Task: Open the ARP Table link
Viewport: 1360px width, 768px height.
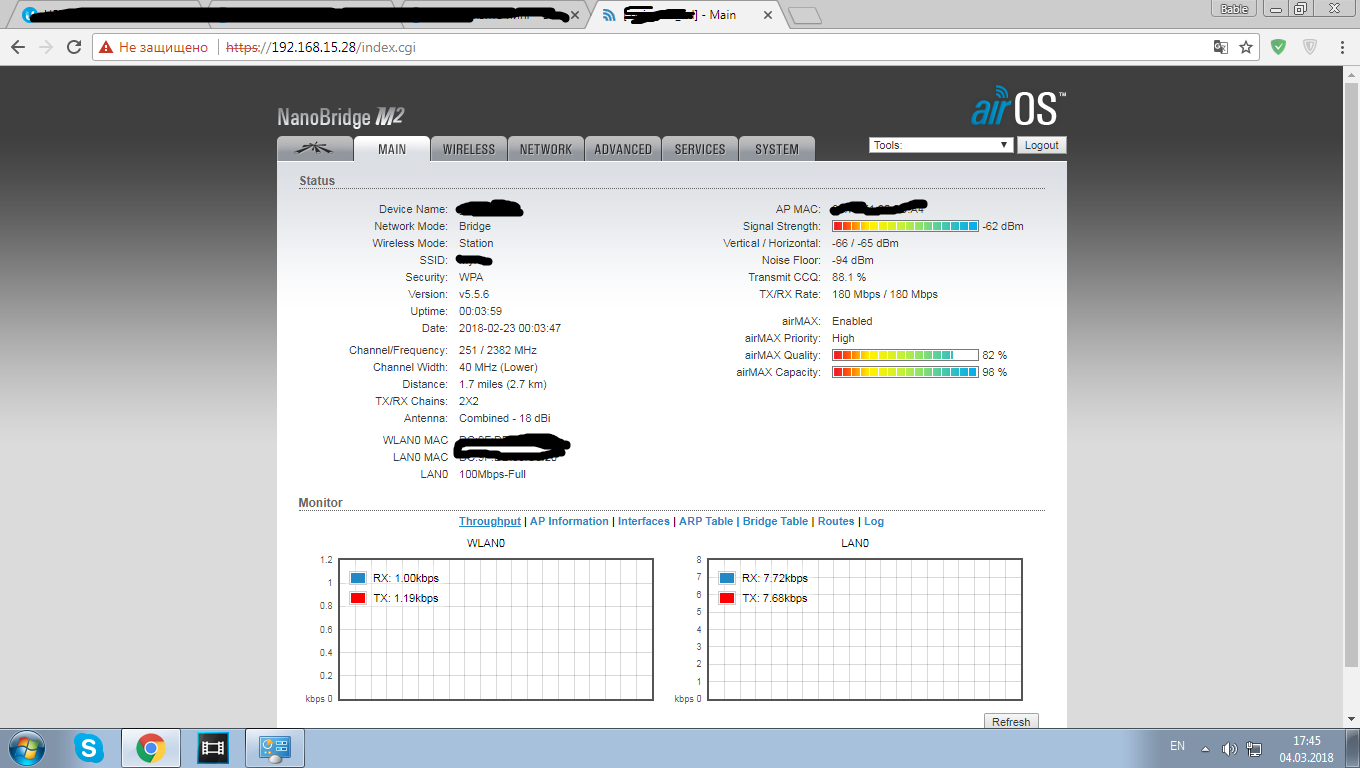Action: pos(706,521)
